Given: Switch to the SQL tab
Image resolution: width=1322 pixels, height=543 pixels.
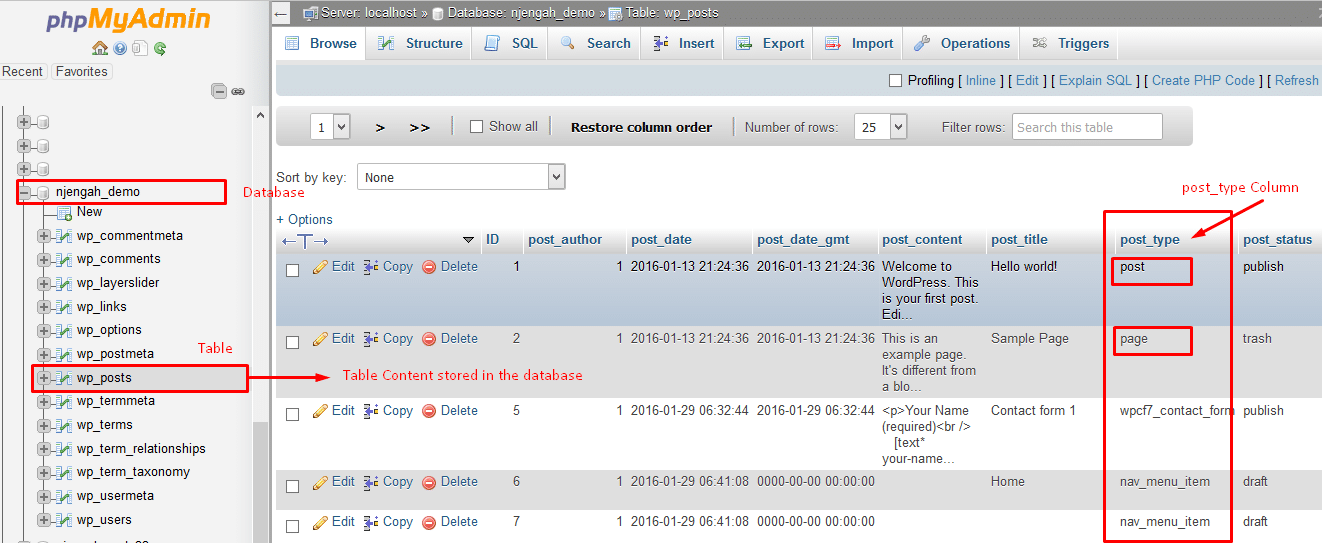Looking at the screenshot, I should coord(510,43).
